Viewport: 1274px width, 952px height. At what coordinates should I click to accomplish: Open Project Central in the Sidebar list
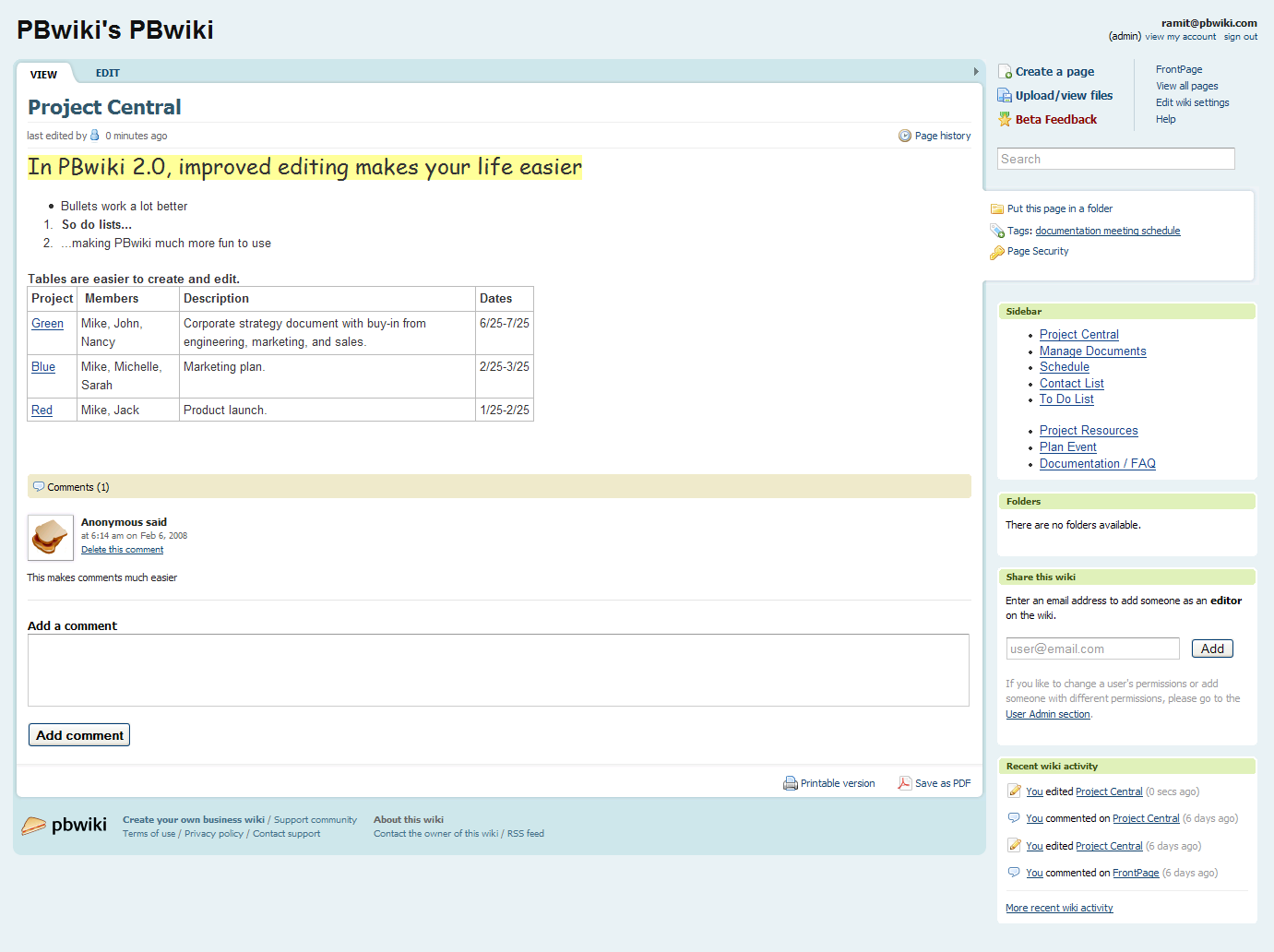(1079, 335)
